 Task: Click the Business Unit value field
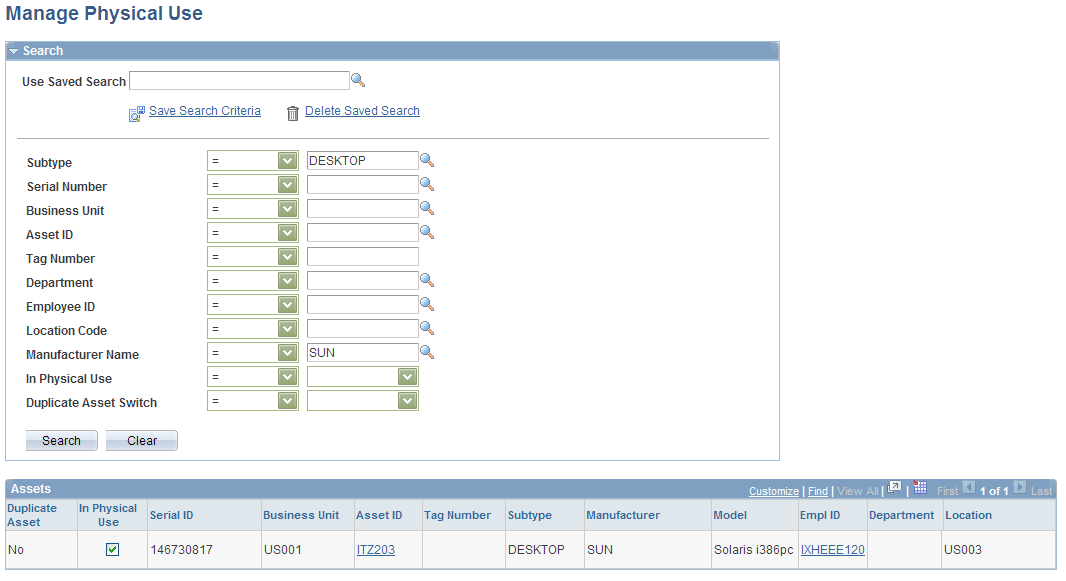[362, 208]
